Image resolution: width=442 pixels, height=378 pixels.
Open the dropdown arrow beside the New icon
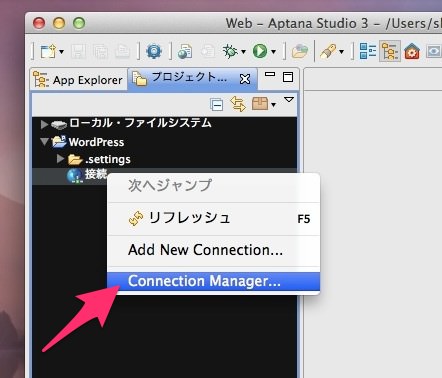pos(61,52)
